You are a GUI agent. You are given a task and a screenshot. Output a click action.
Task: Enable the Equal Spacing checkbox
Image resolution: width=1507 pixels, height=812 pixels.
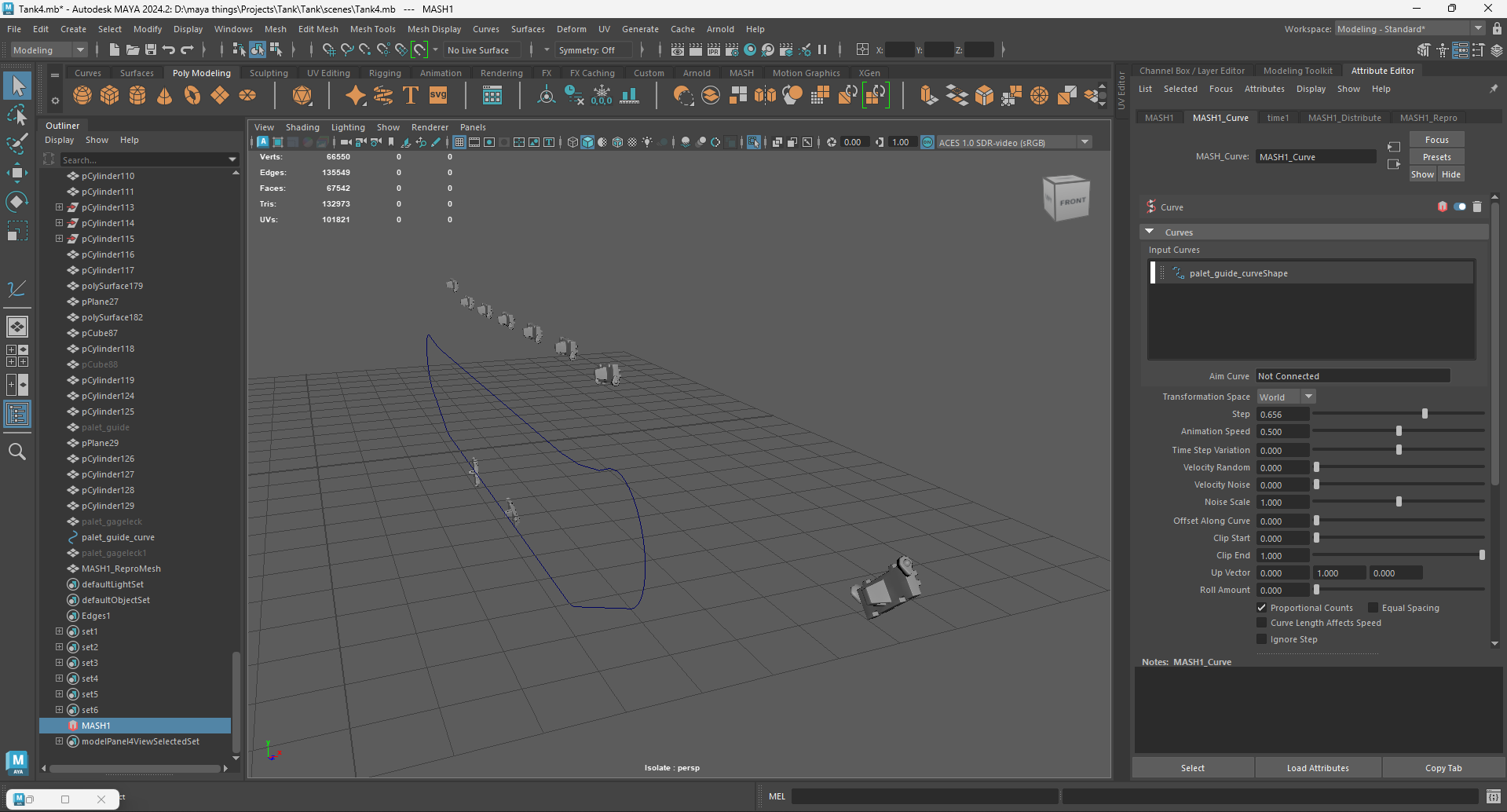coord(1373,608)
